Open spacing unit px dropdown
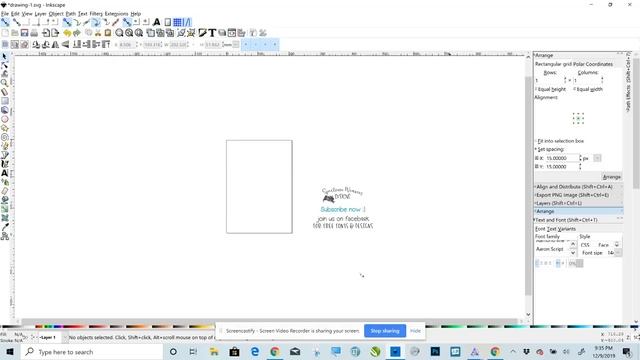This screenshot has width=640, height=360. [597, 158]
